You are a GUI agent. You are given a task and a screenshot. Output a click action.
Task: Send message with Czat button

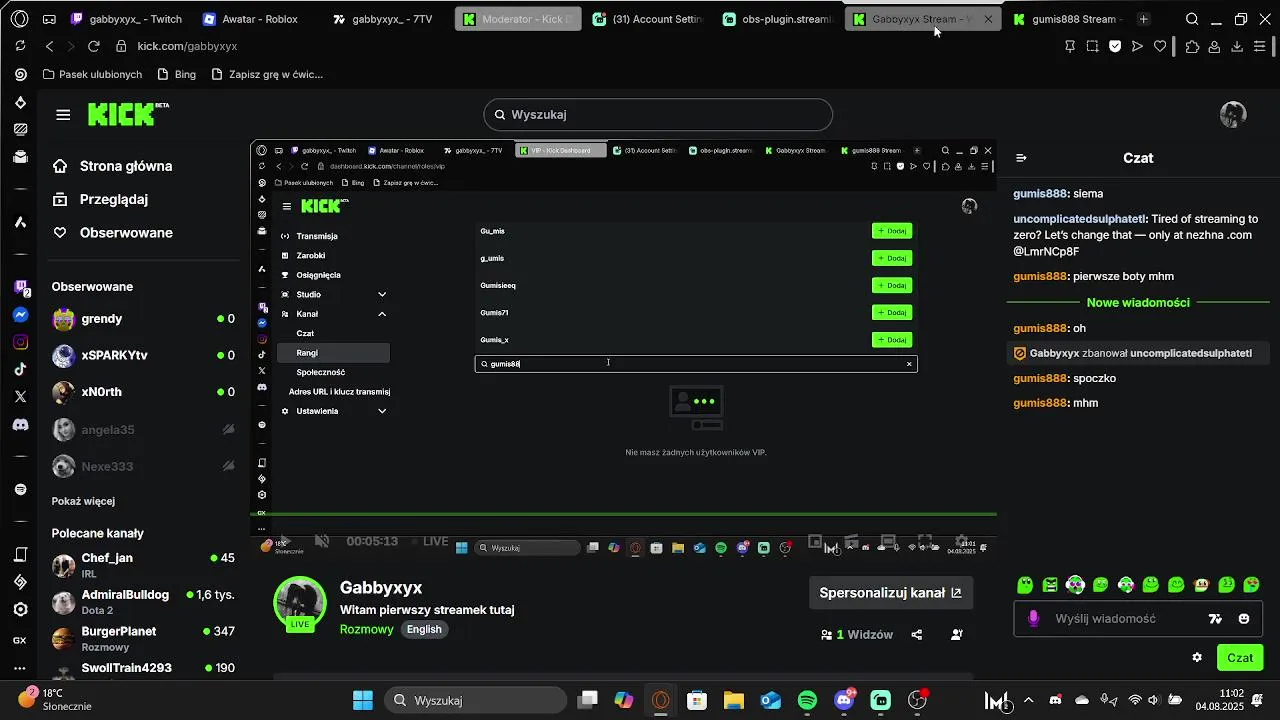pyautogui.click(x=1240, y=657)
